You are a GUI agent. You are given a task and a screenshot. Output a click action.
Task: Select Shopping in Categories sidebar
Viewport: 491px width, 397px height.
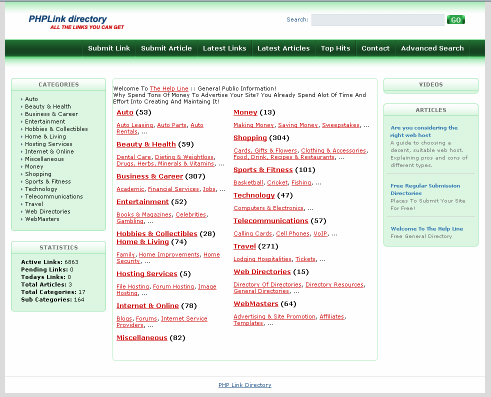38,174
